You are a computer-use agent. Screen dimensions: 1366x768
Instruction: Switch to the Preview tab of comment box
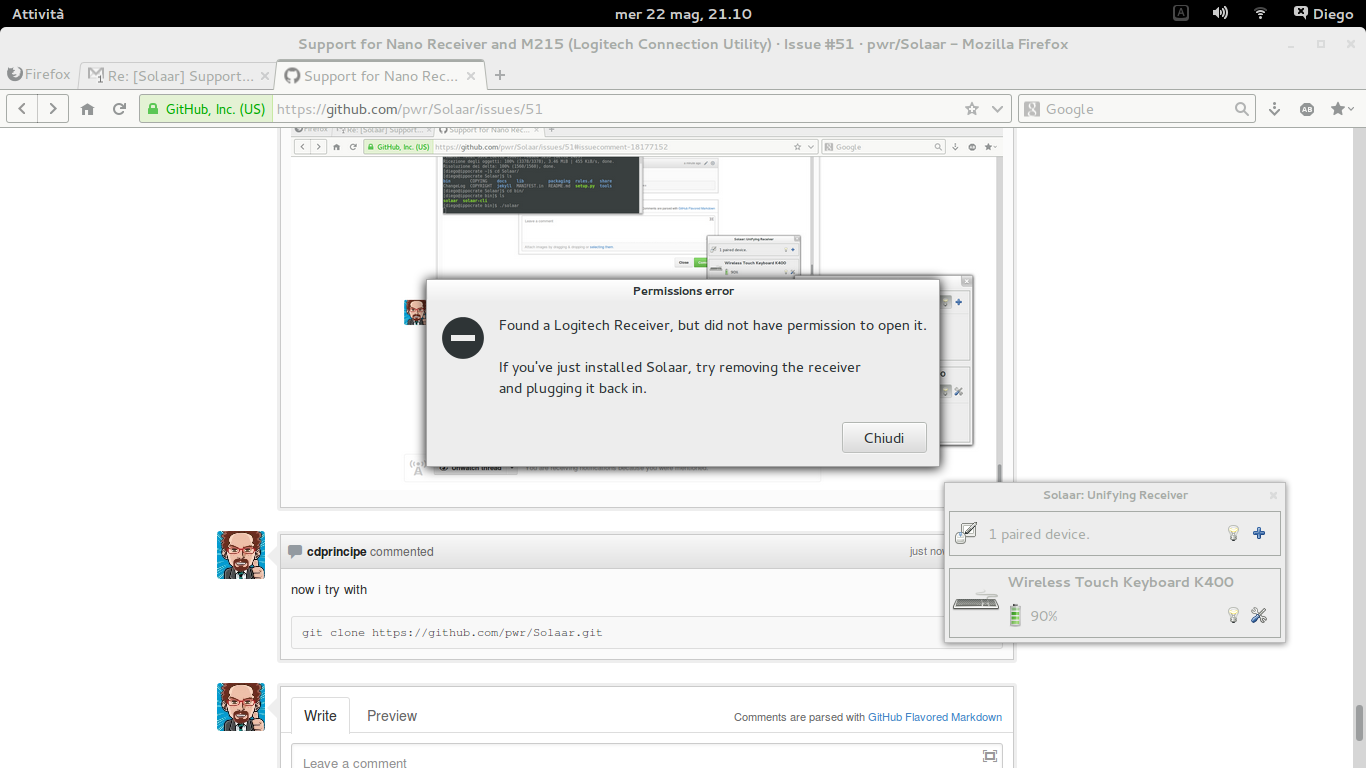coord(392,716)
